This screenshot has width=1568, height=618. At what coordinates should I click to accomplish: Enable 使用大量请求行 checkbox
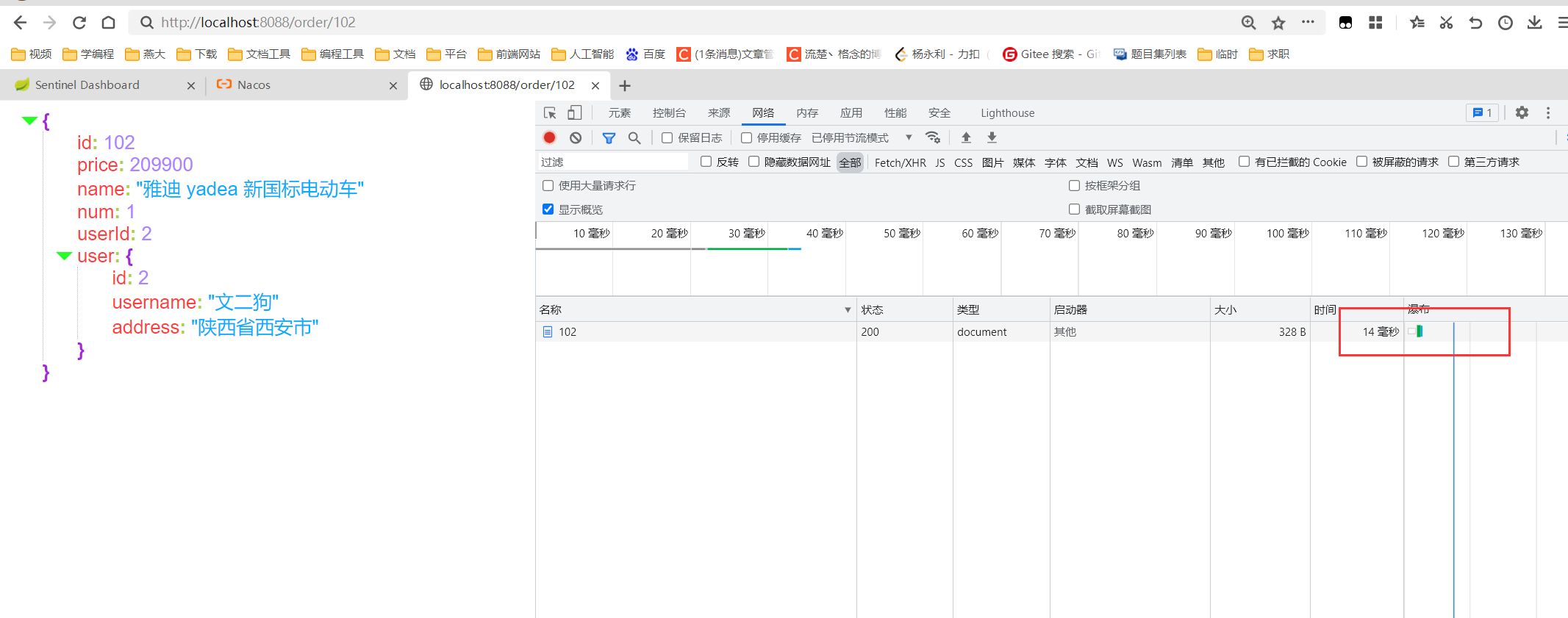548,185
